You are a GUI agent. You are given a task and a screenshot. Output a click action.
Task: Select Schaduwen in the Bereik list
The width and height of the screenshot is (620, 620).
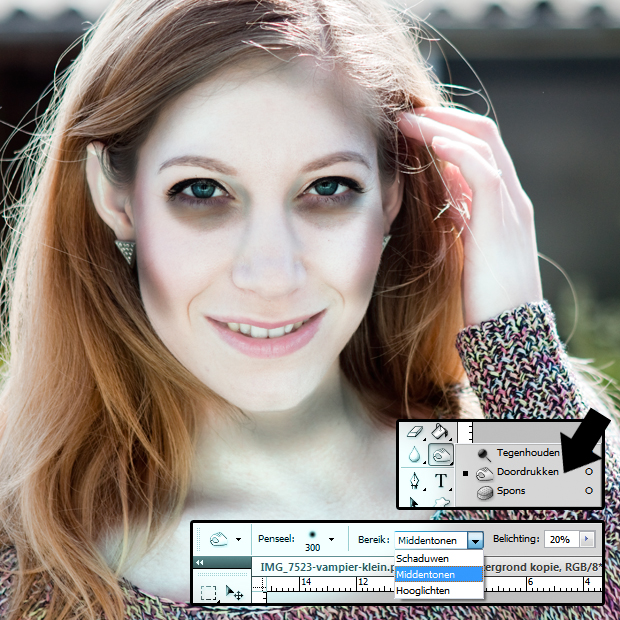(423, 558)
